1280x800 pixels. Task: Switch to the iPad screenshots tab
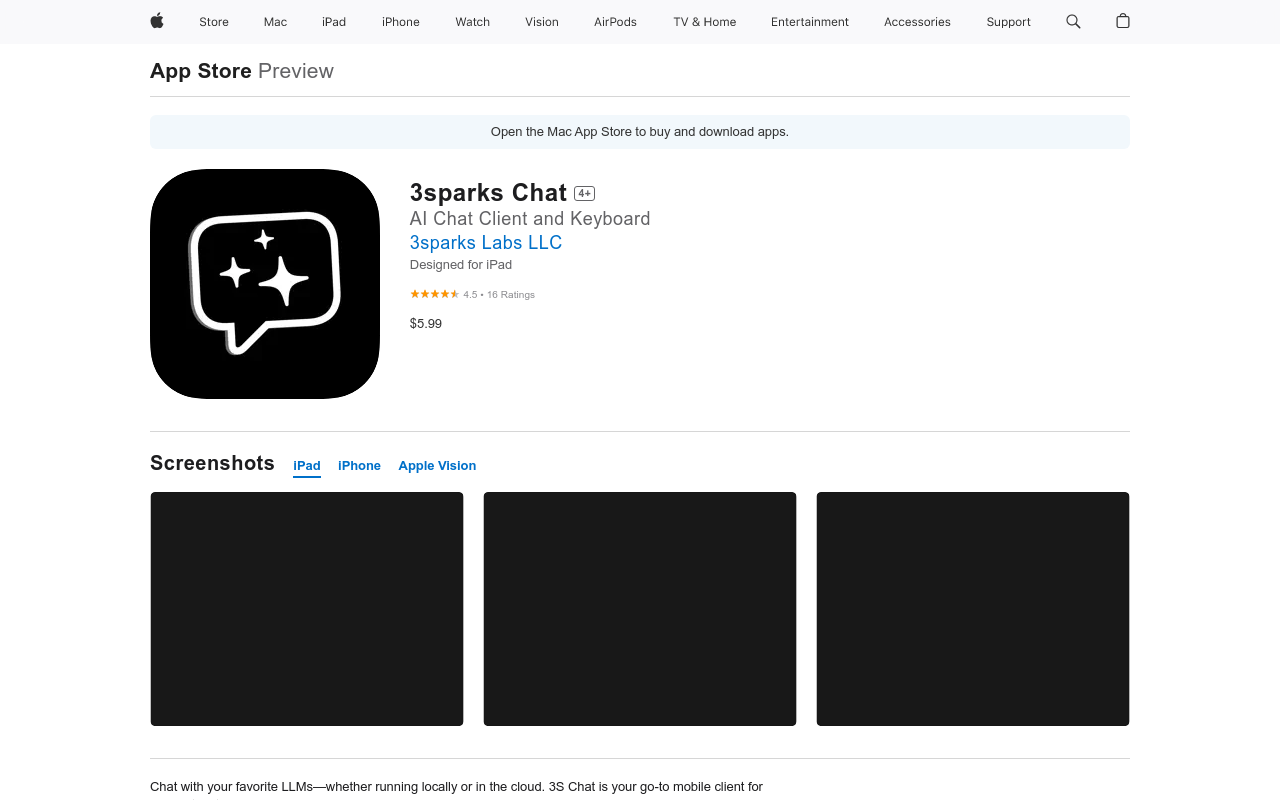tap(307, 466)
